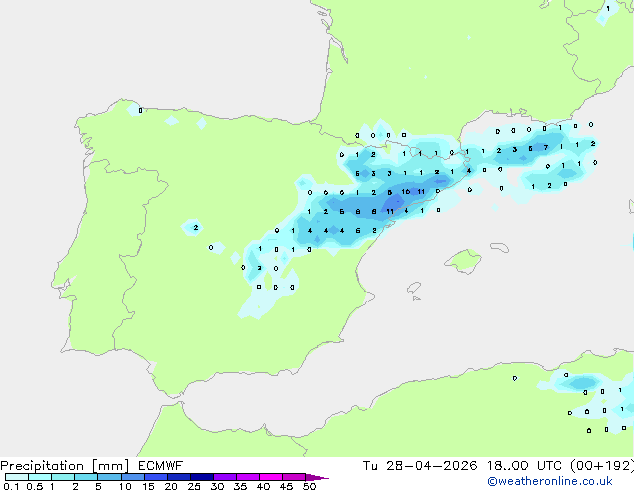
Task: Click the 30–35 mm purple legend swatch
Action: click(225, 477)
